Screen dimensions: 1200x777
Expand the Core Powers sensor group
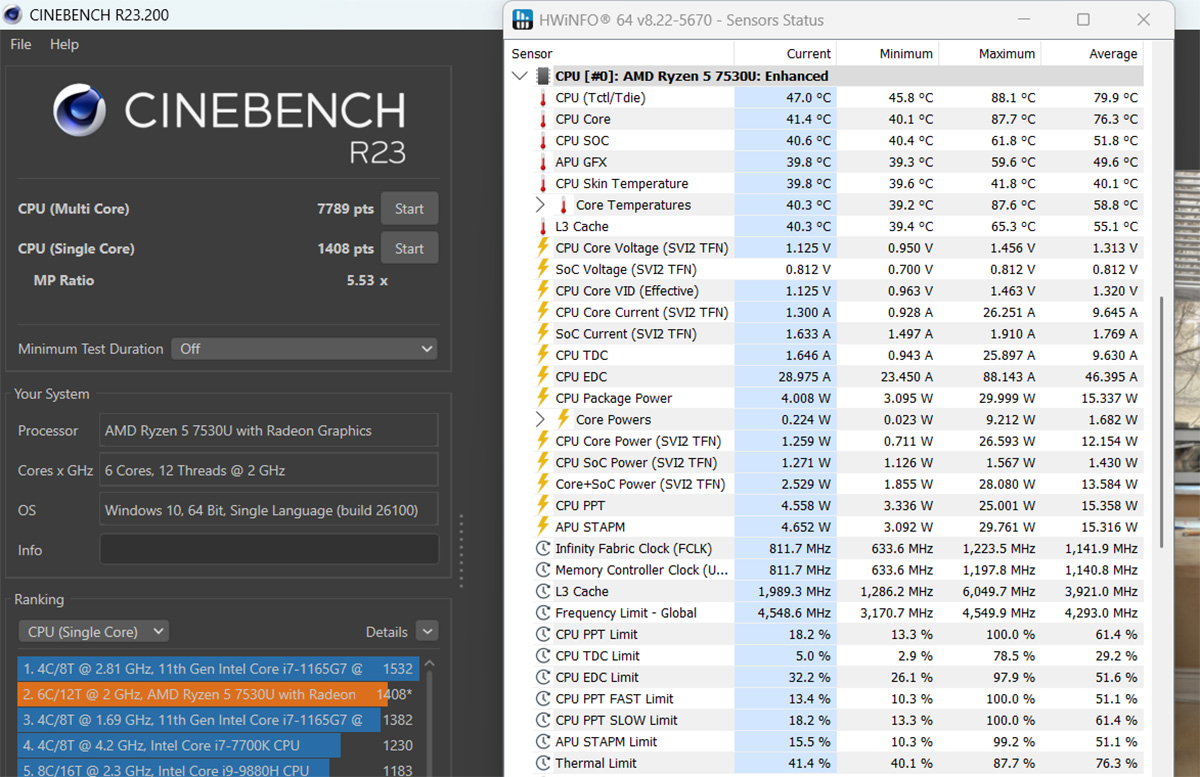point(541,420)
